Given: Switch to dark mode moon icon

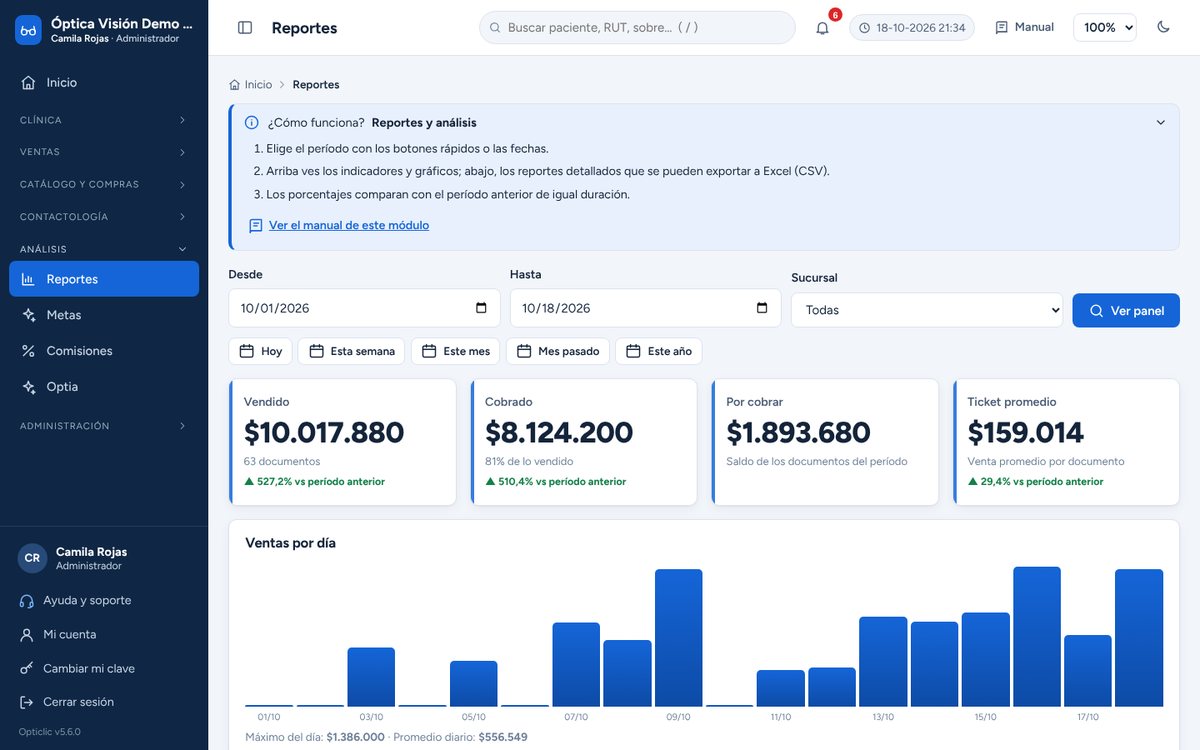Looking at the screenshot, I should (x=1163, y=28).
